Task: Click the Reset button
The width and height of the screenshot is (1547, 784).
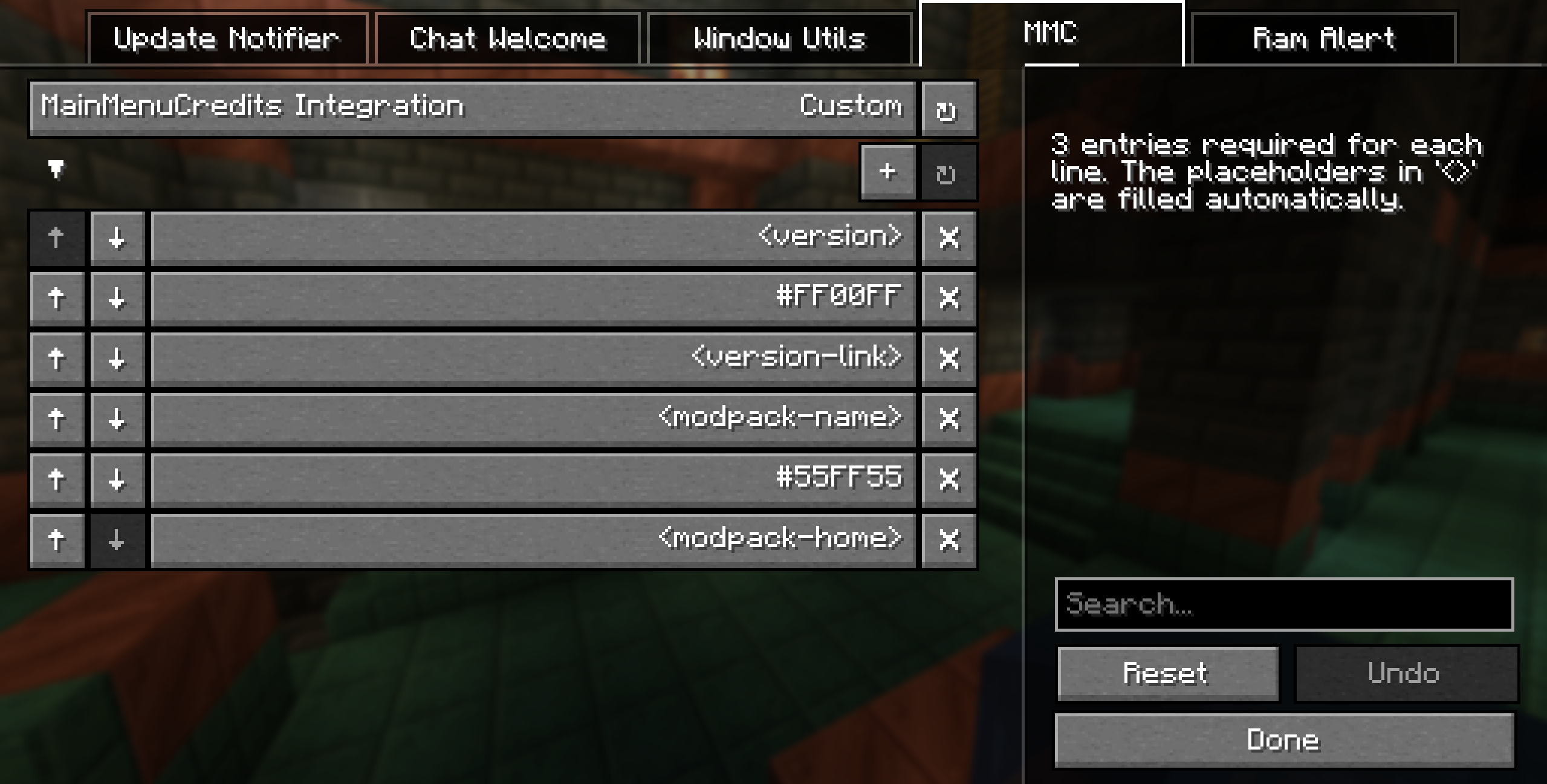Action: point(1163,672)
